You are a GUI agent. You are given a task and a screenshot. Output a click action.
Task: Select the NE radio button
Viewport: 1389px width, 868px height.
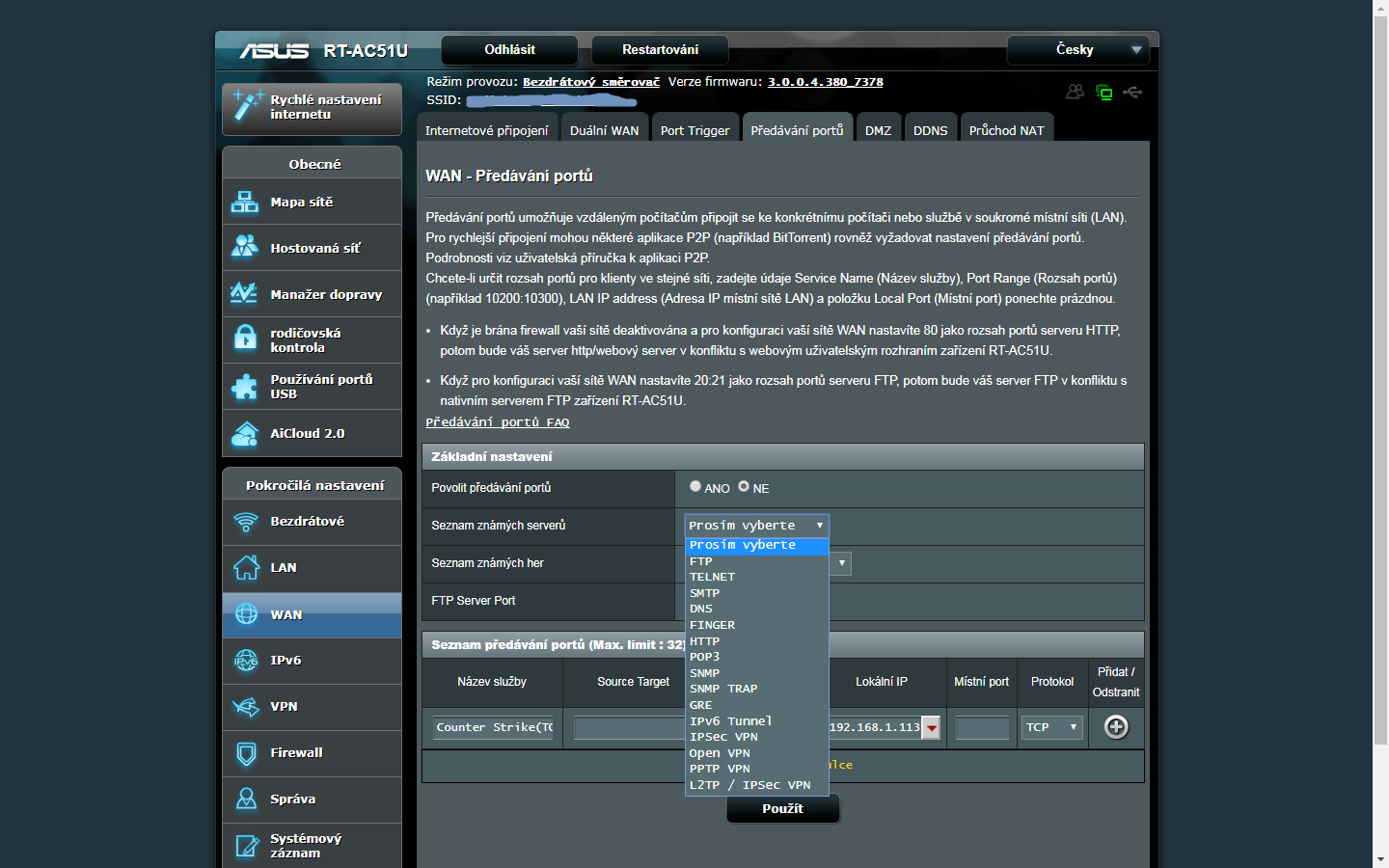(744, 486)
